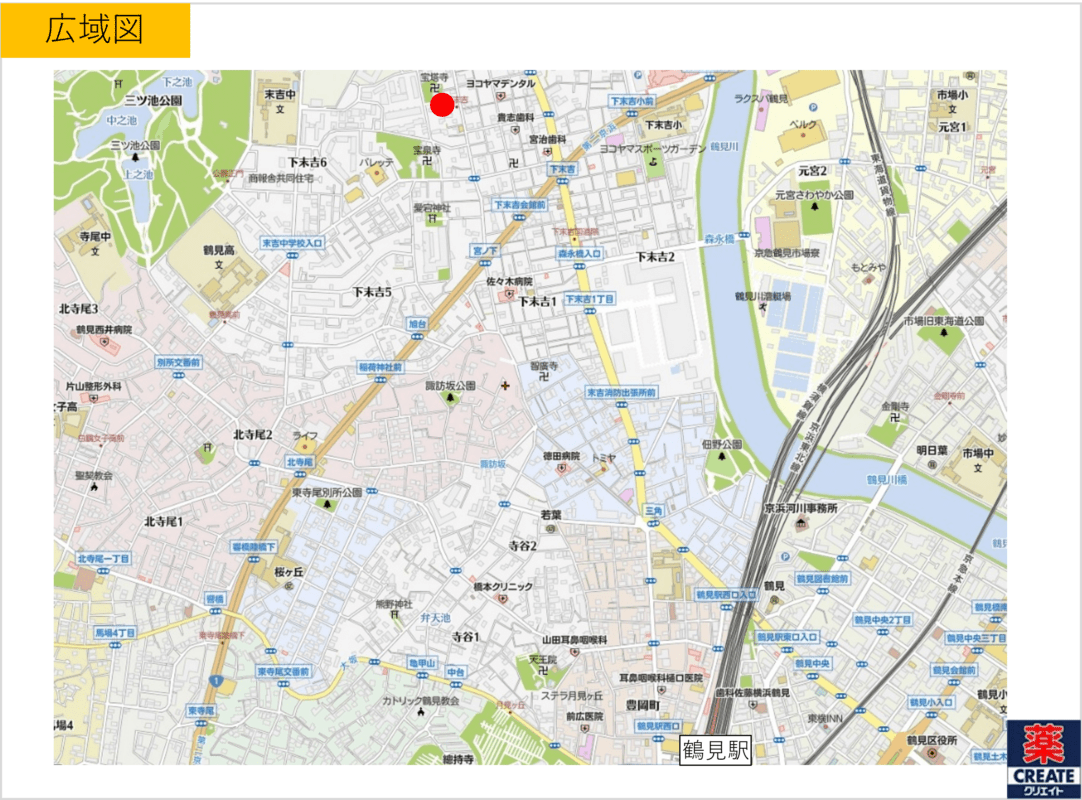The height and width of the screenshot is (800, 1082).
Task: Click the 三ツ池公園 park label
Action: 153,100
